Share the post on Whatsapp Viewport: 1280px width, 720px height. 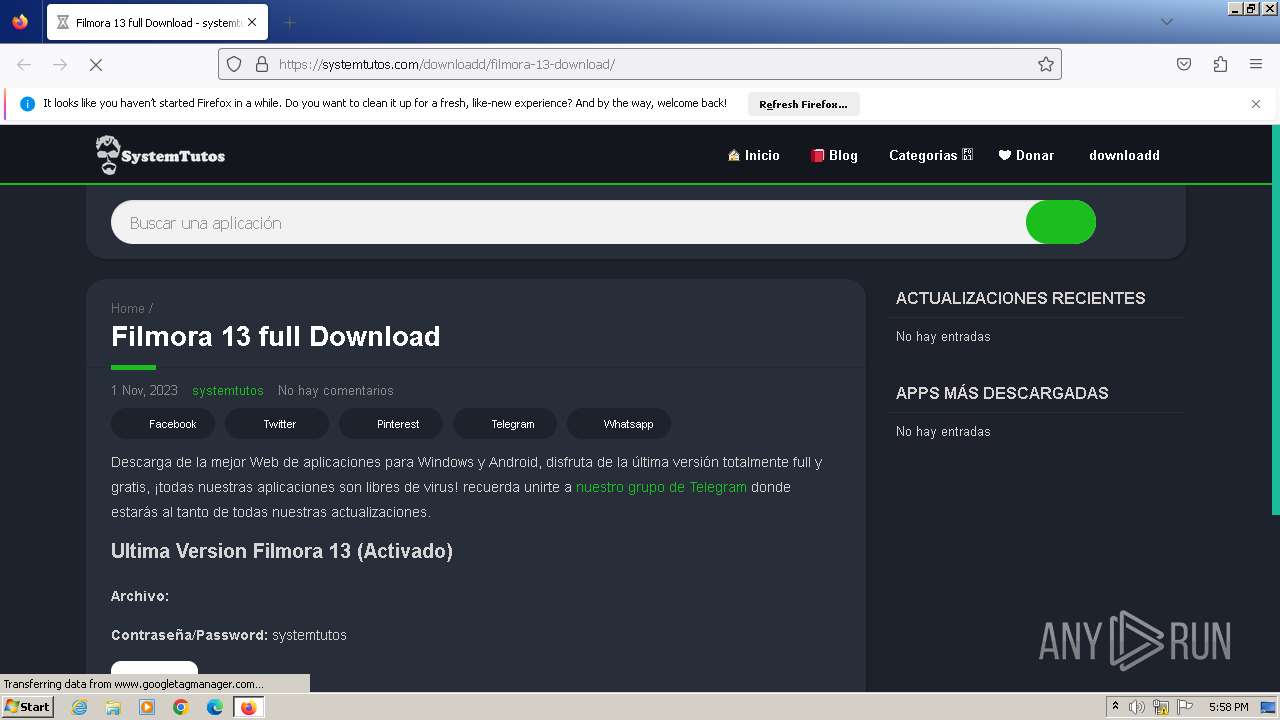tap(619, 424)
